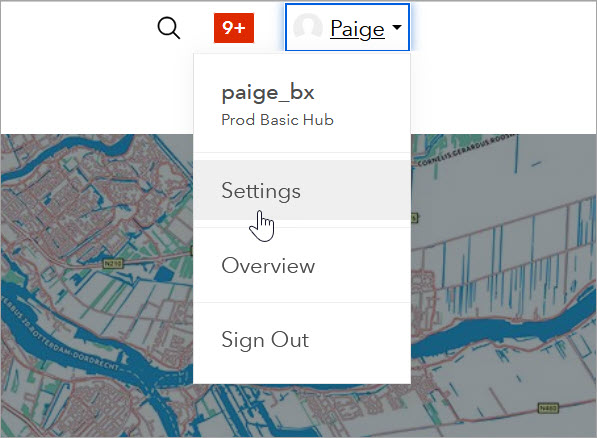This screenshot has width=597, height=438.
Task: Click the underlined Paige name
Action: coord(357,29)
